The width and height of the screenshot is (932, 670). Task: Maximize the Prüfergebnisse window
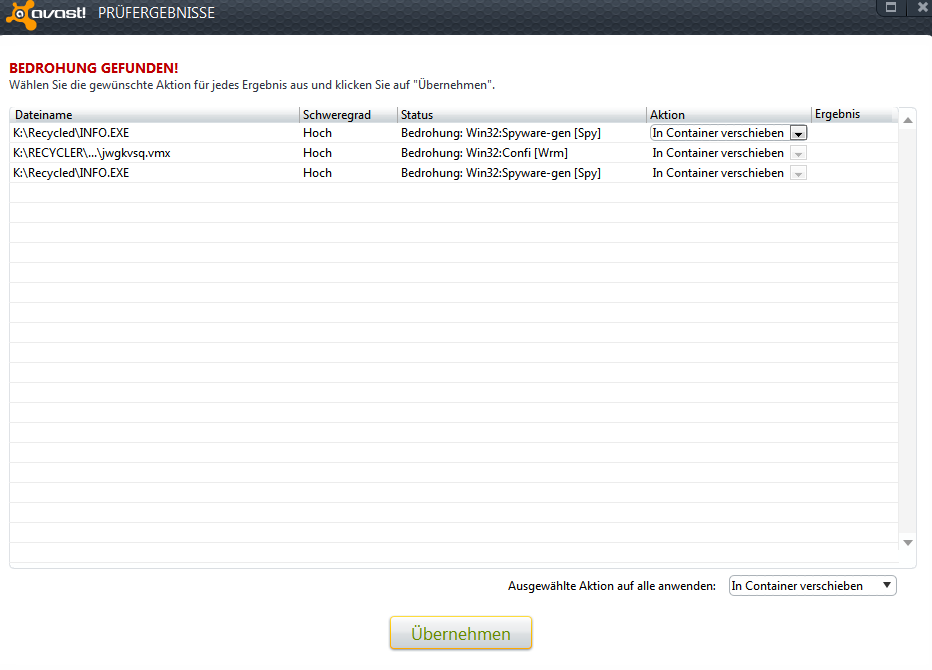[888, 8]
